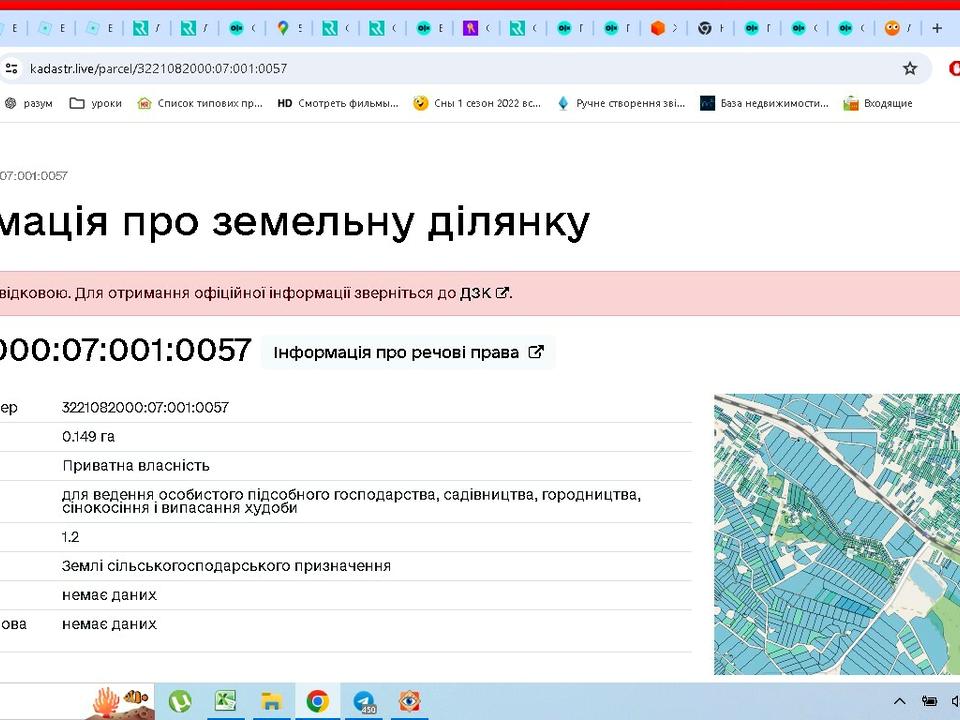Viewport: 960px width, 720px height.
Task: Open the 'уроки' bookmarks folder
Action: pos(96,103)
